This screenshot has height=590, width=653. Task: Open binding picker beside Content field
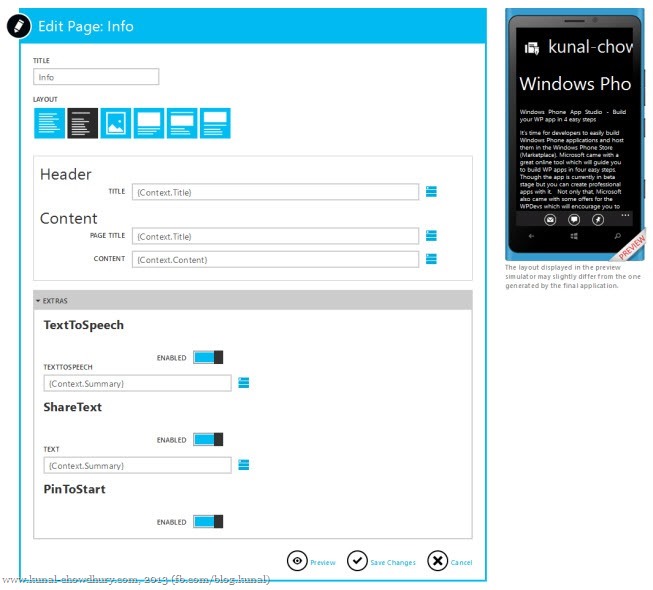point(431,259)
